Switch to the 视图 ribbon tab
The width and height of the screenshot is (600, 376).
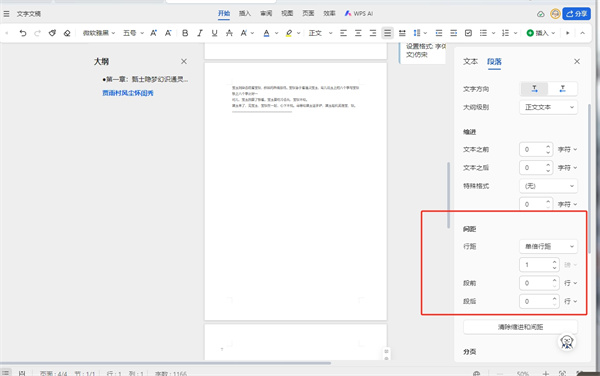click(287, 14)
